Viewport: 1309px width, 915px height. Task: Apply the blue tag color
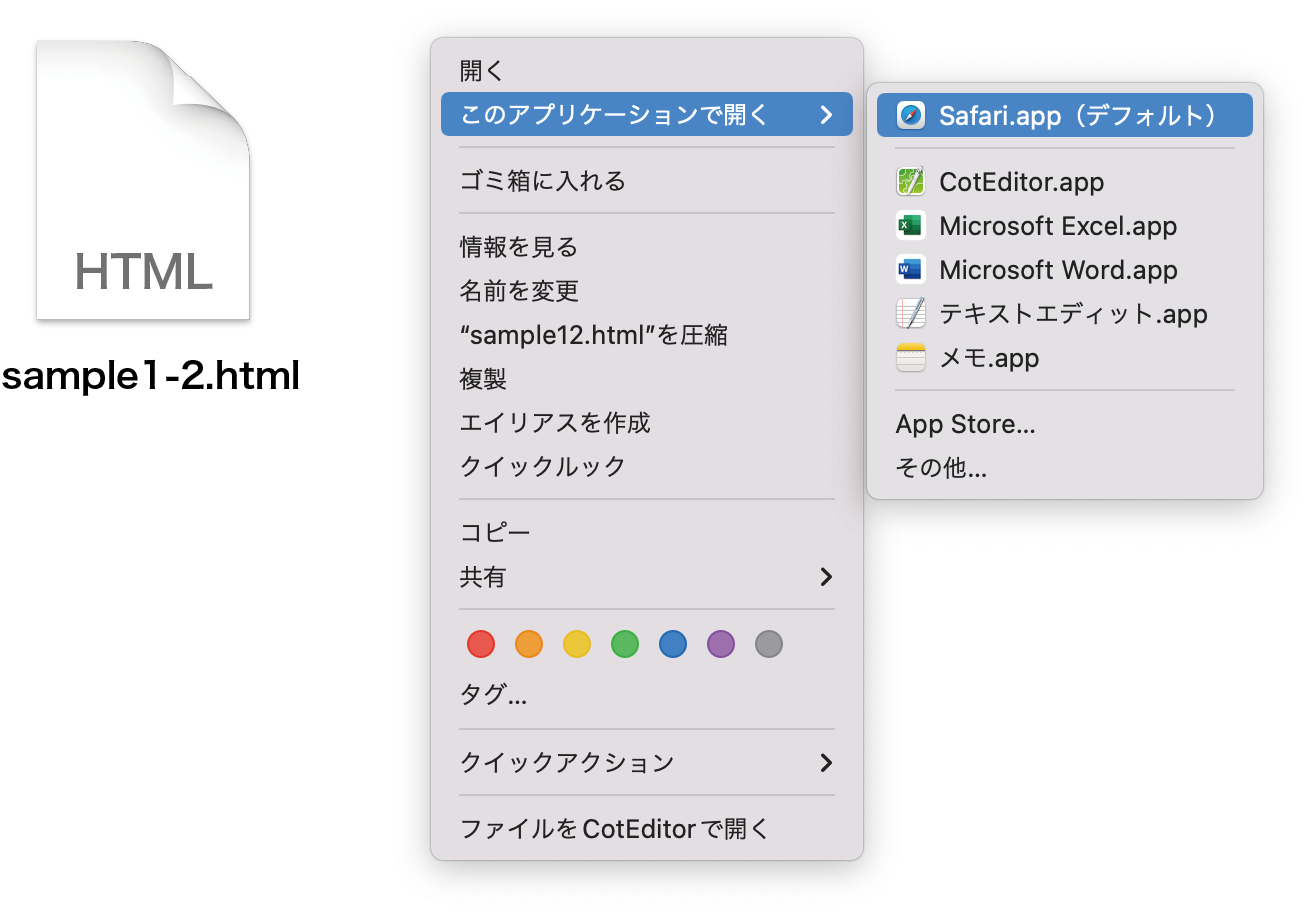click(x=673, y=644)
